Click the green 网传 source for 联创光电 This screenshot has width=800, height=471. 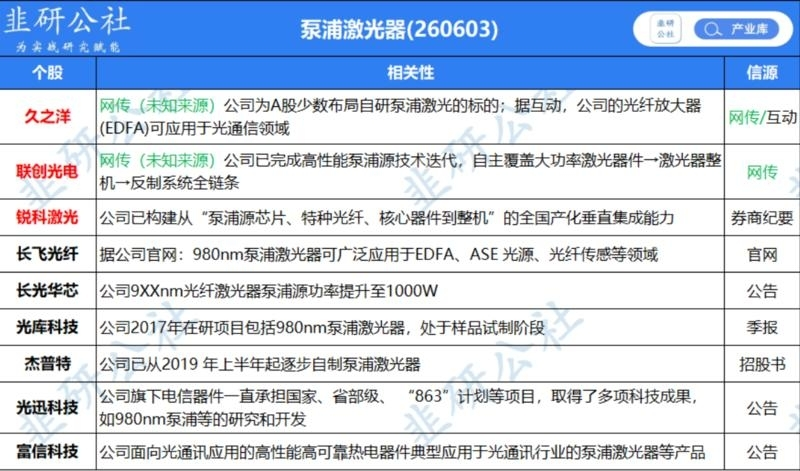click(x=762, y=172)
